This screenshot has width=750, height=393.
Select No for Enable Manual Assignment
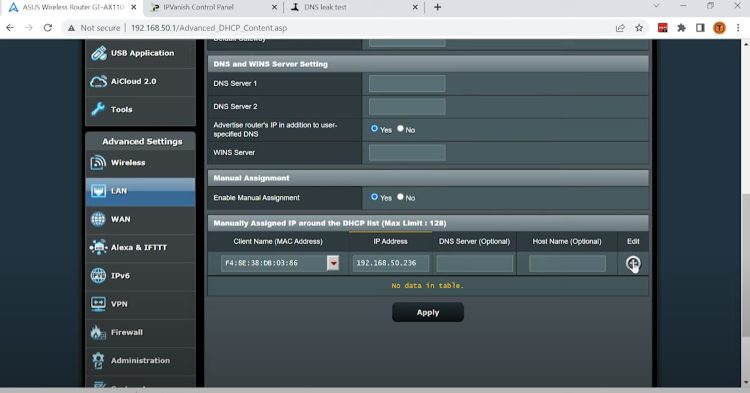400,196
